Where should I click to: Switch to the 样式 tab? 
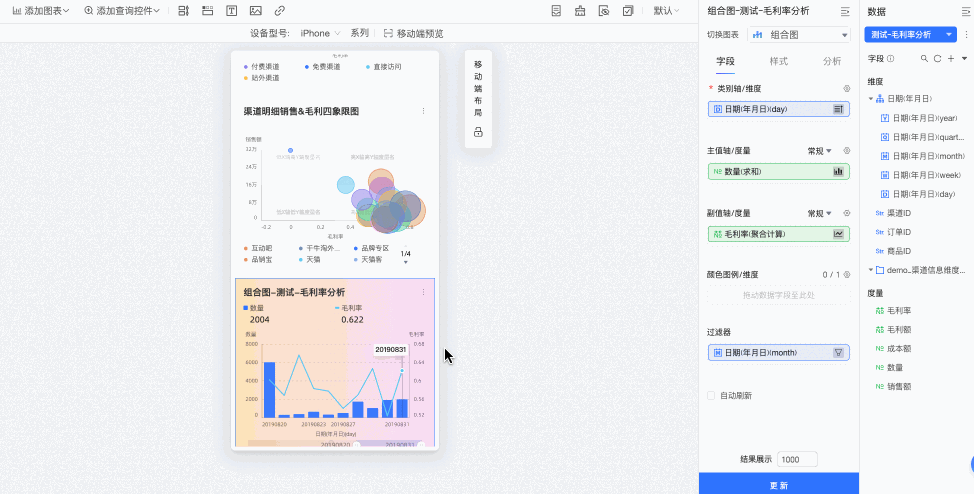coord(778,61)
